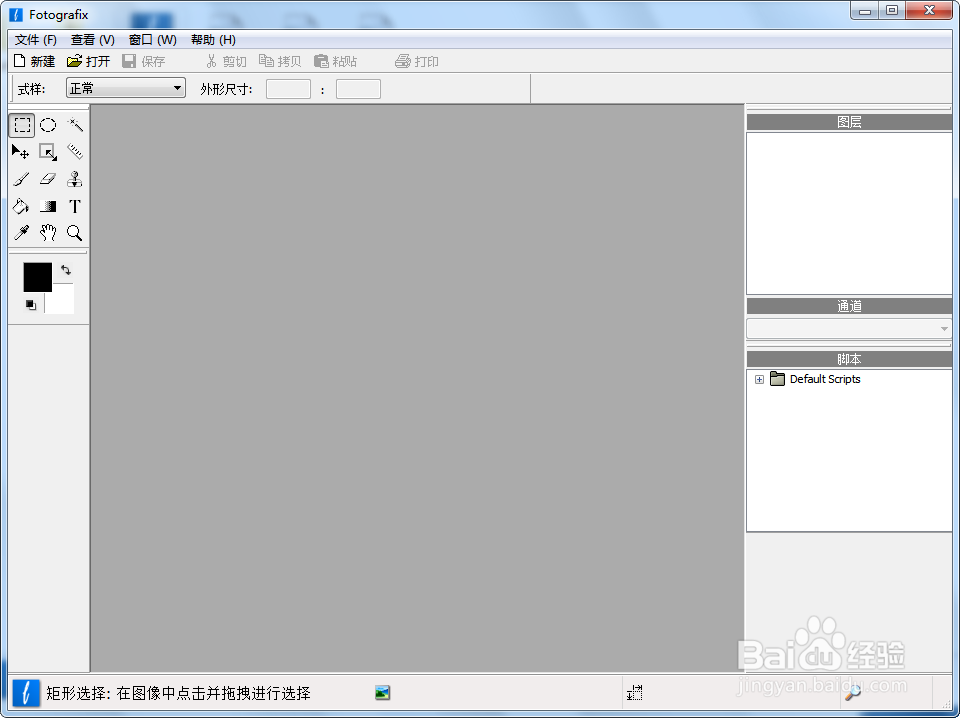Click the second 外形尺寸 height input field

tap(358, 89)
